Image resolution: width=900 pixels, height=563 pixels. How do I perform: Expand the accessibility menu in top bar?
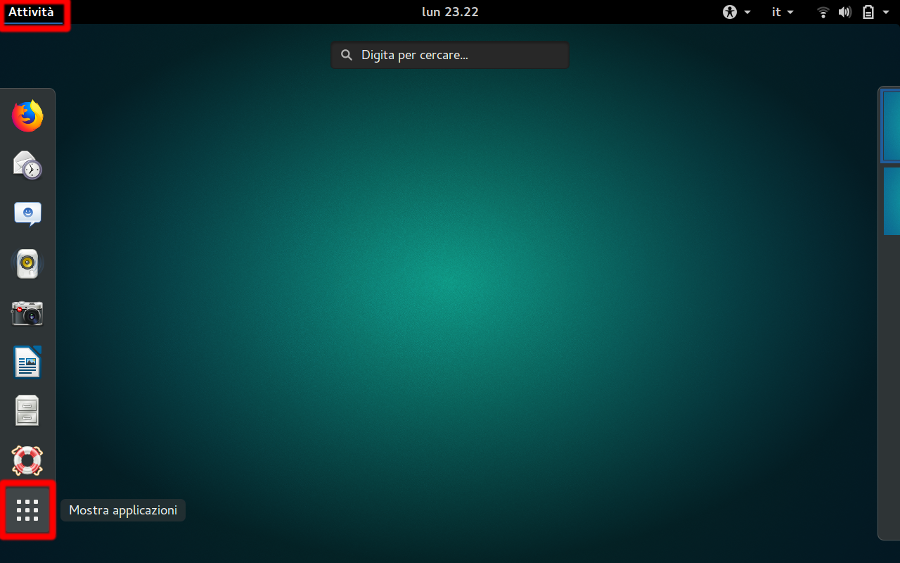pos(736,12)
